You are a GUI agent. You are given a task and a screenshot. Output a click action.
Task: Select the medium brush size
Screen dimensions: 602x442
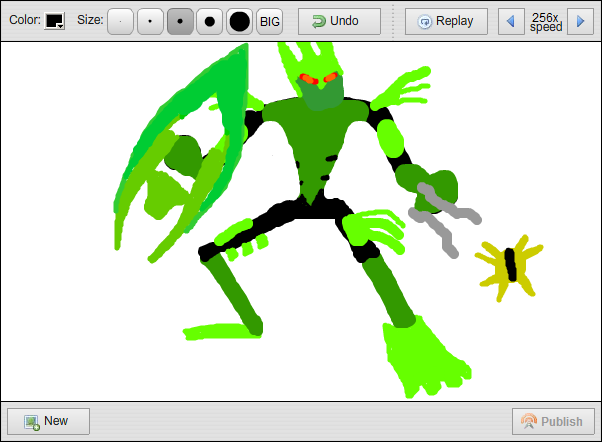tap(180, 22)
